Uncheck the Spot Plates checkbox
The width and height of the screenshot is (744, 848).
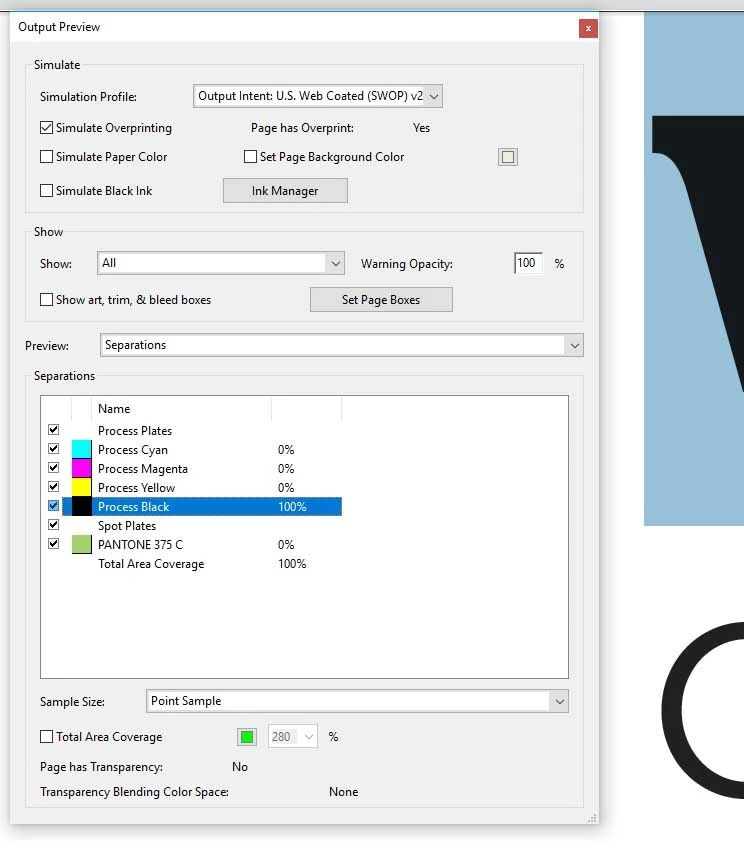pyautogui.click(x=54, y=525)
